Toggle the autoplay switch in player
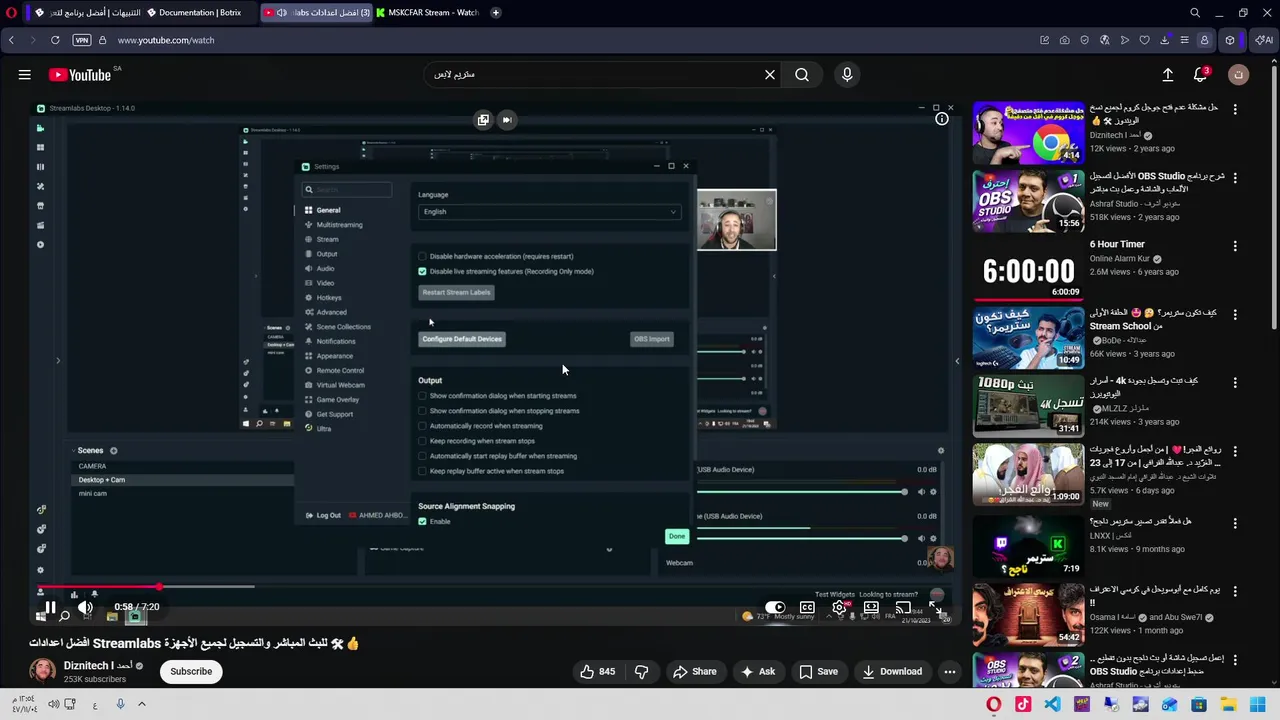The image size is (1280, 720). coord(775,607)
